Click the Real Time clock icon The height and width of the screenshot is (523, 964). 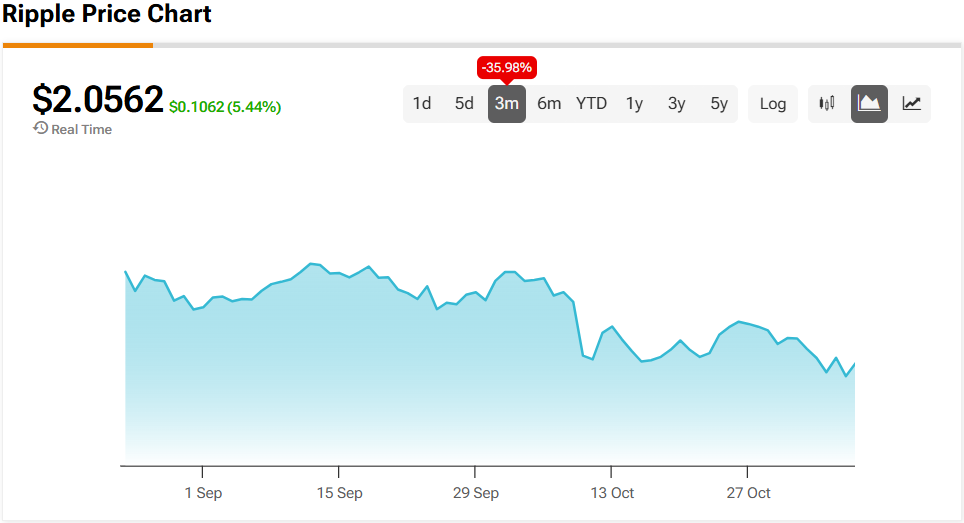coord(41,129)
